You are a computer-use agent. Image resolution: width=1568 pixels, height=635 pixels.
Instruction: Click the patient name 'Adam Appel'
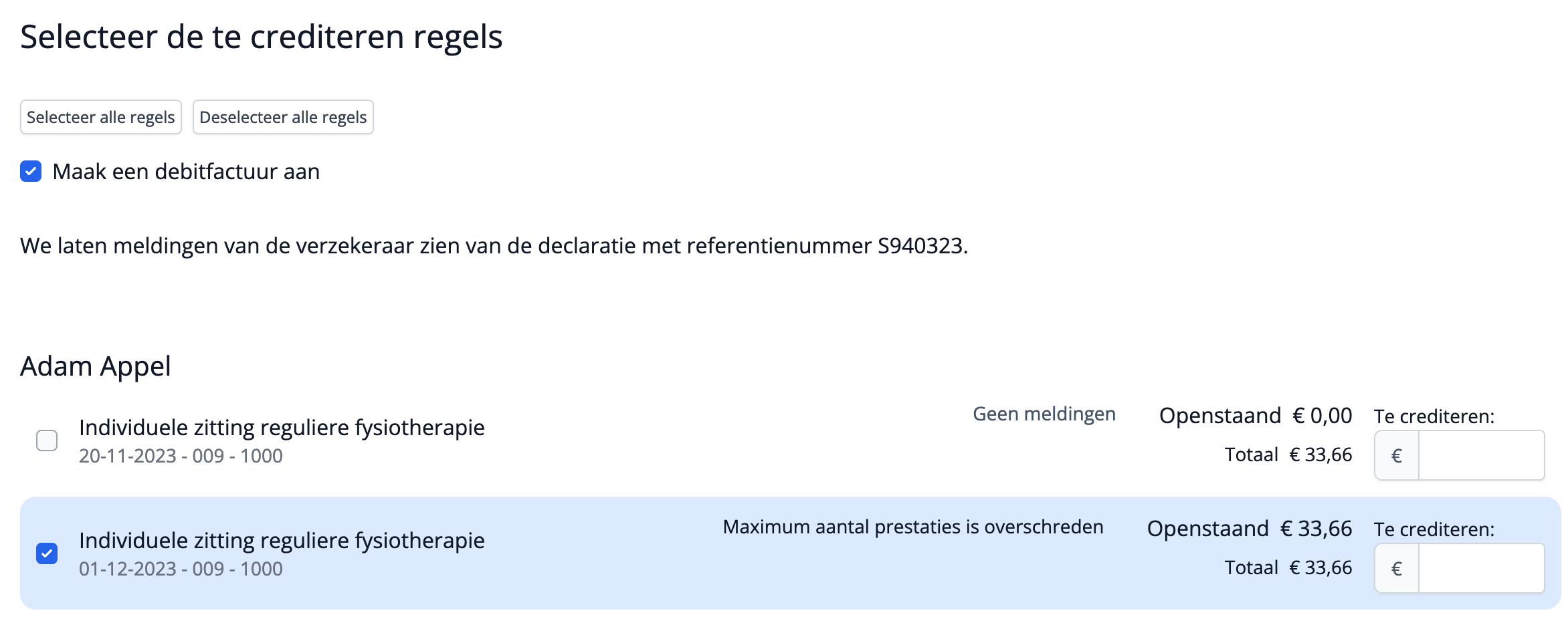(x=96, y=366)
